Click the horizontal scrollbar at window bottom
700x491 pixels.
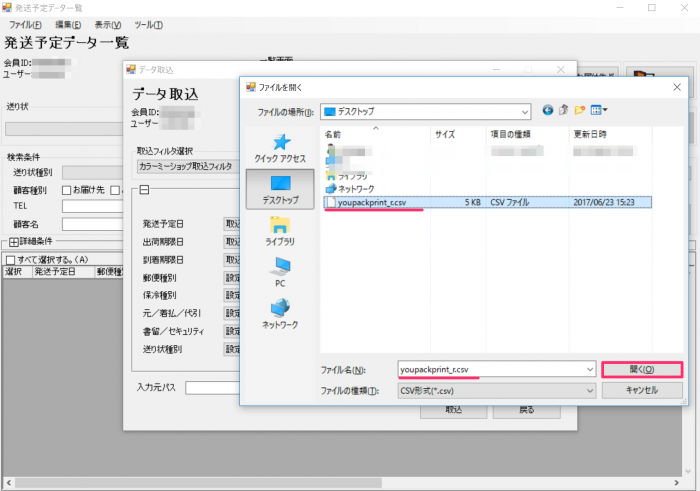tap(199, 483)
